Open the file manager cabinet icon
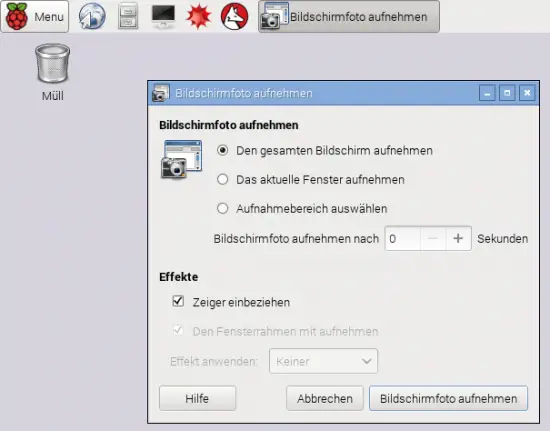The image size is (550, 431). tap(128, 16)
